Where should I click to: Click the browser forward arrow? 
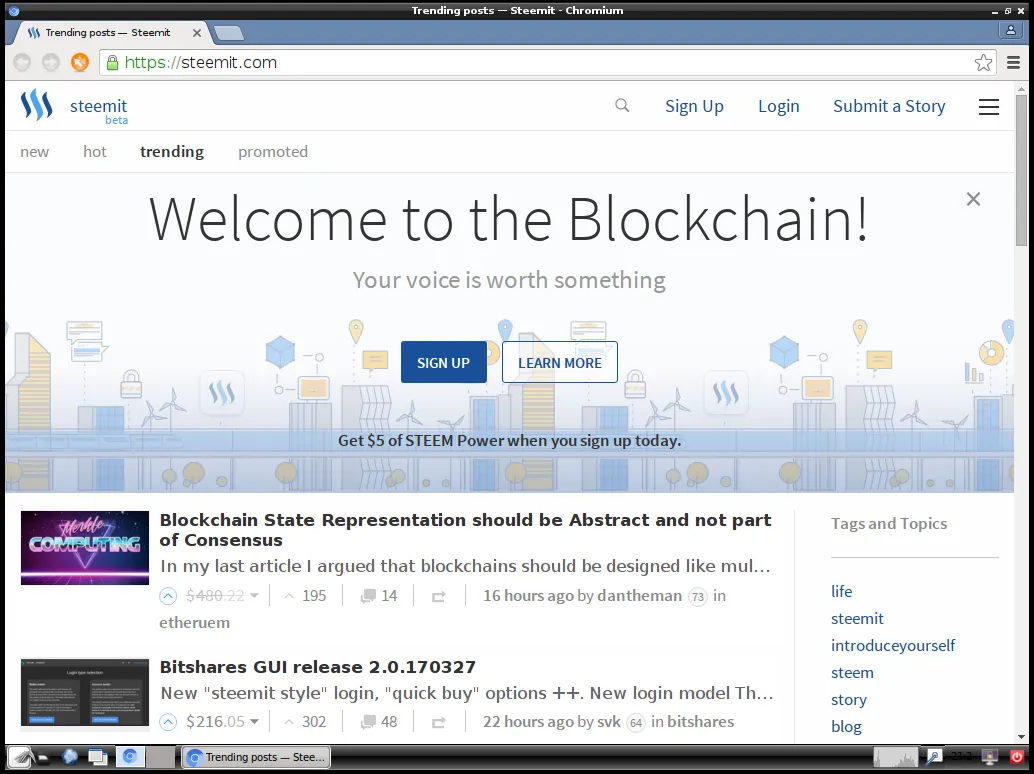pyautogui.click(x=51, y=63)
